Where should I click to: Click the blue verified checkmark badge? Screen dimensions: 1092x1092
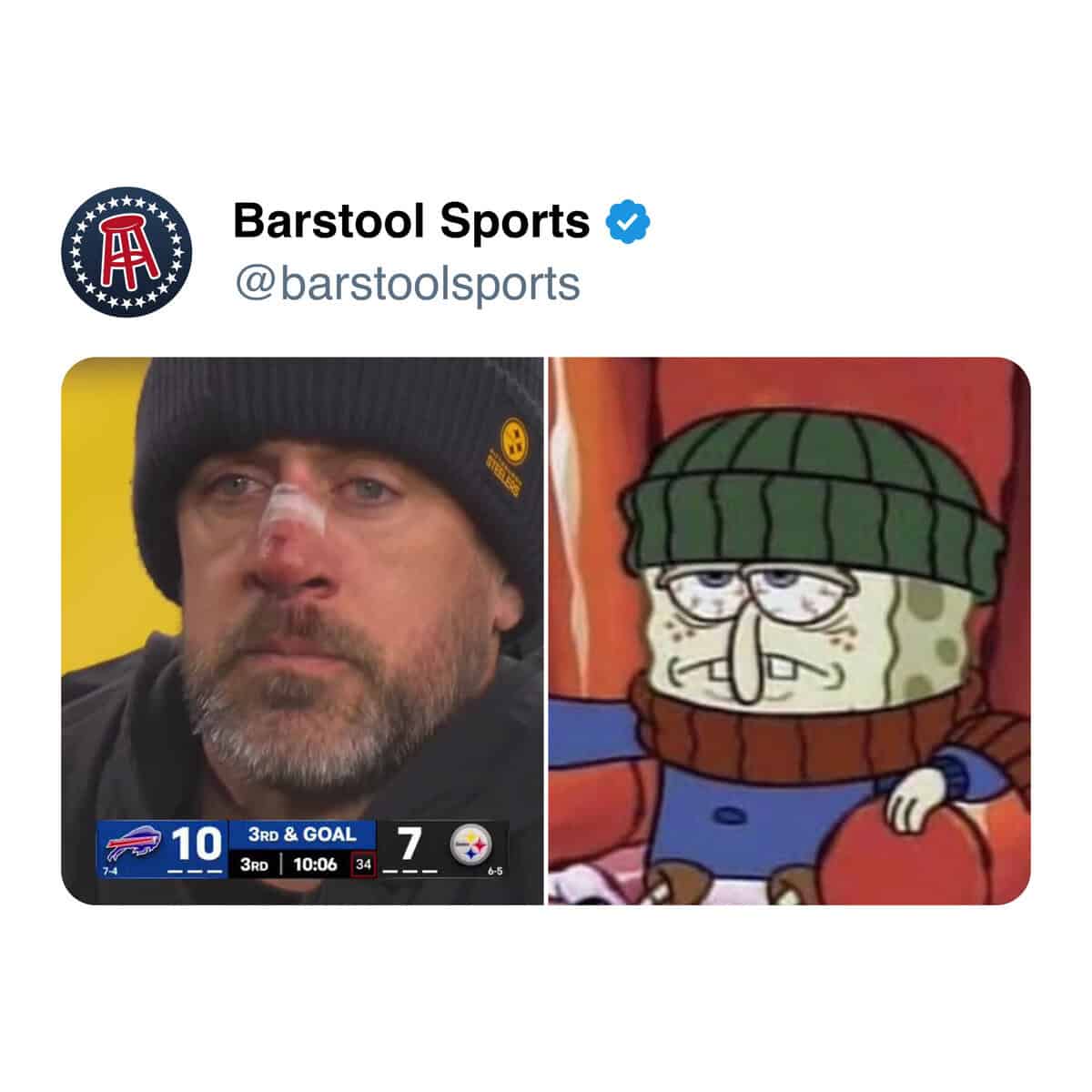pyautogui.click(x=629, y=222)
